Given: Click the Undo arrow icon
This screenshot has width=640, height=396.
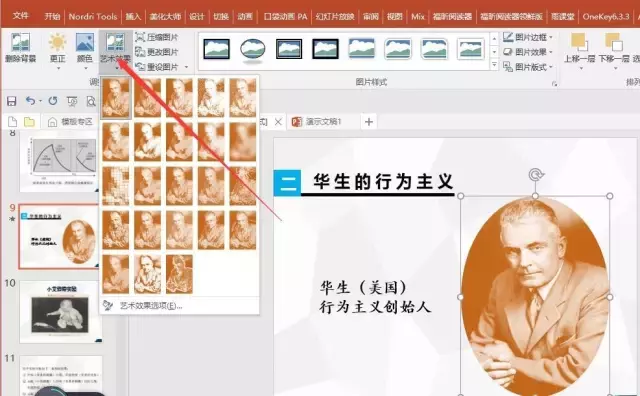Looking at the screenshot, I should [30, 100].
